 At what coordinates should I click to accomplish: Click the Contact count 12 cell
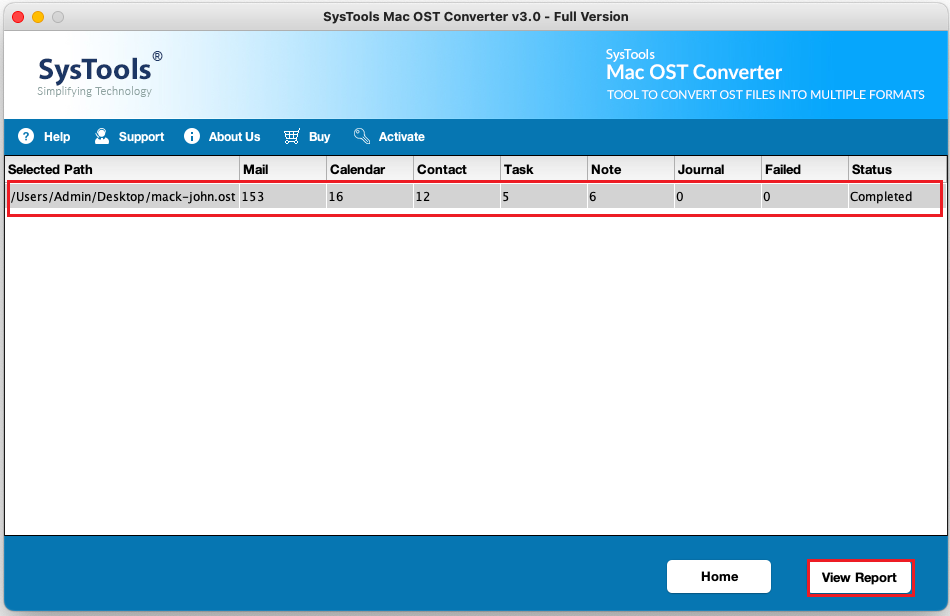(457, 197)
